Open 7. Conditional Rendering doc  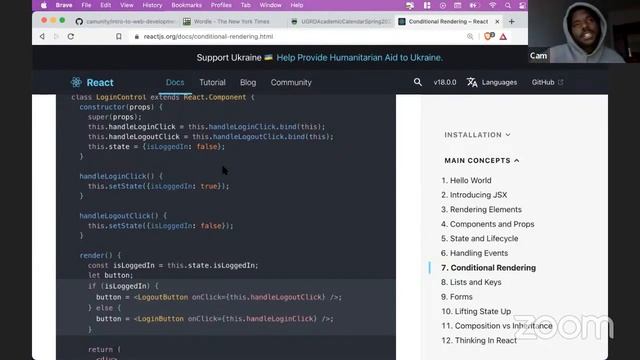point(489,268)
